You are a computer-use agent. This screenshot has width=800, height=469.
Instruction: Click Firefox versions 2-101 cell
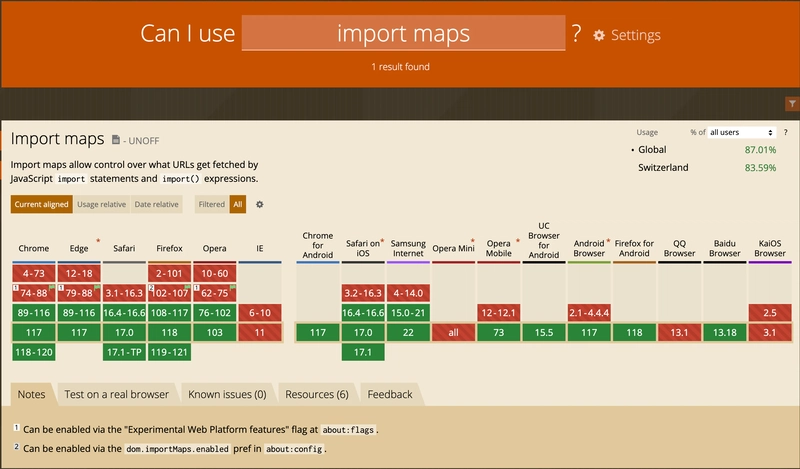pos(169,273)
